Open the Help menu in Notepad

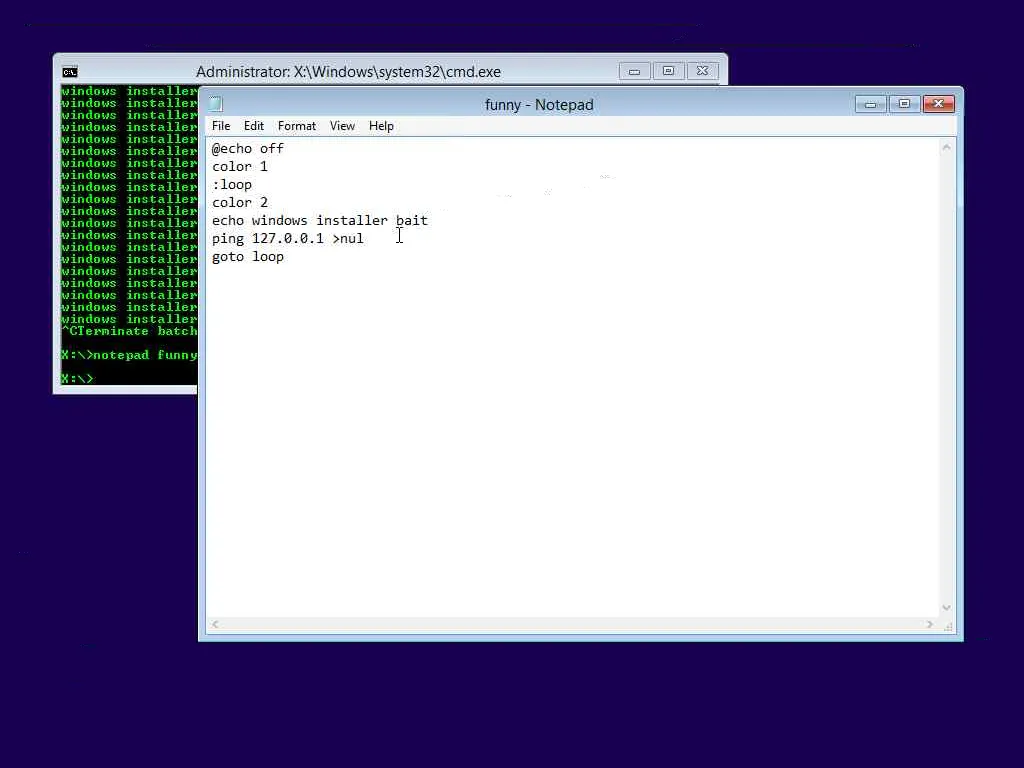coord(381,126)
